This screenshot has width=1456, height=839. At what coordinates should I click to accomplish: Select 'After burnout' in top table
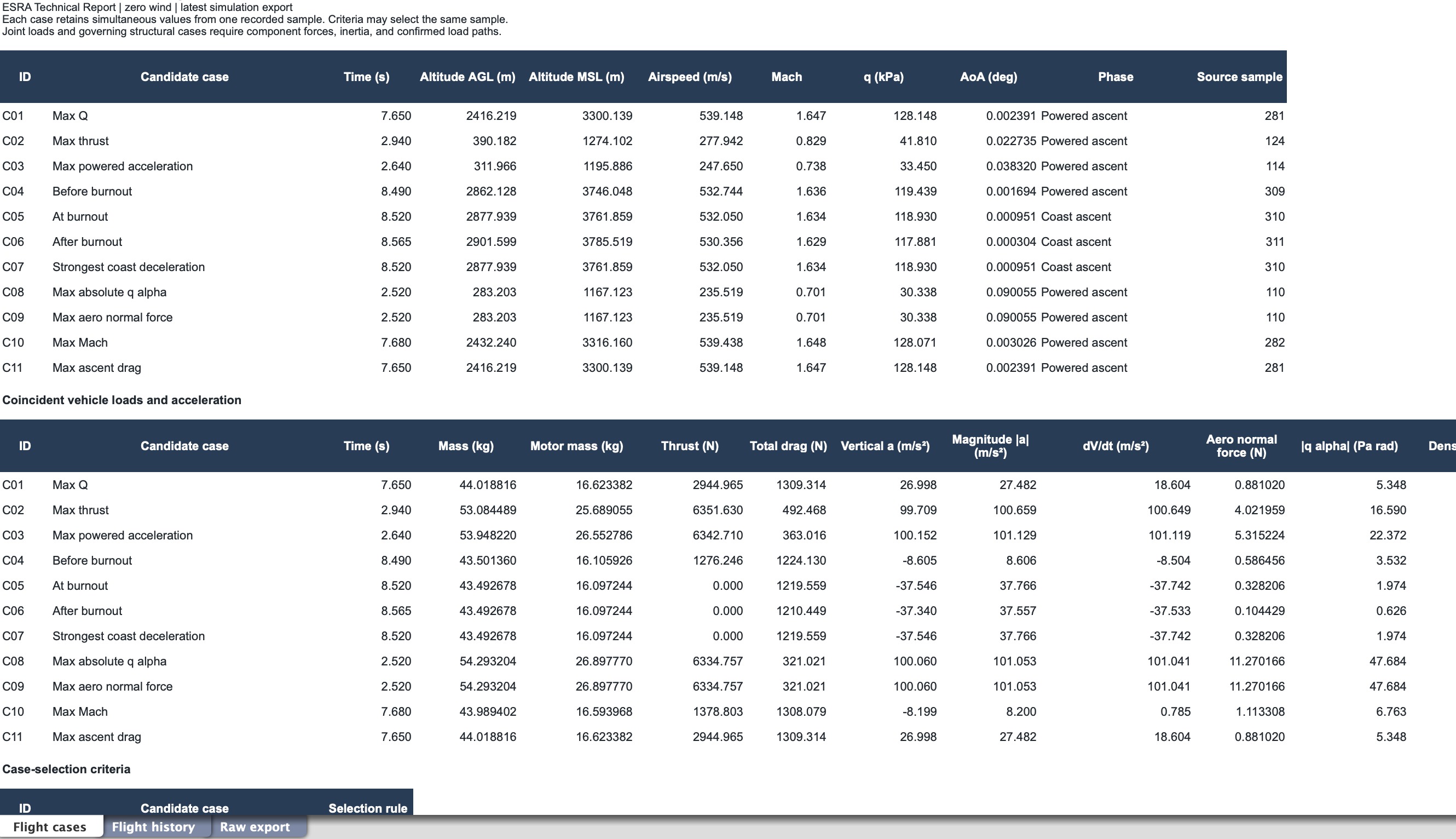coord(87,242)
